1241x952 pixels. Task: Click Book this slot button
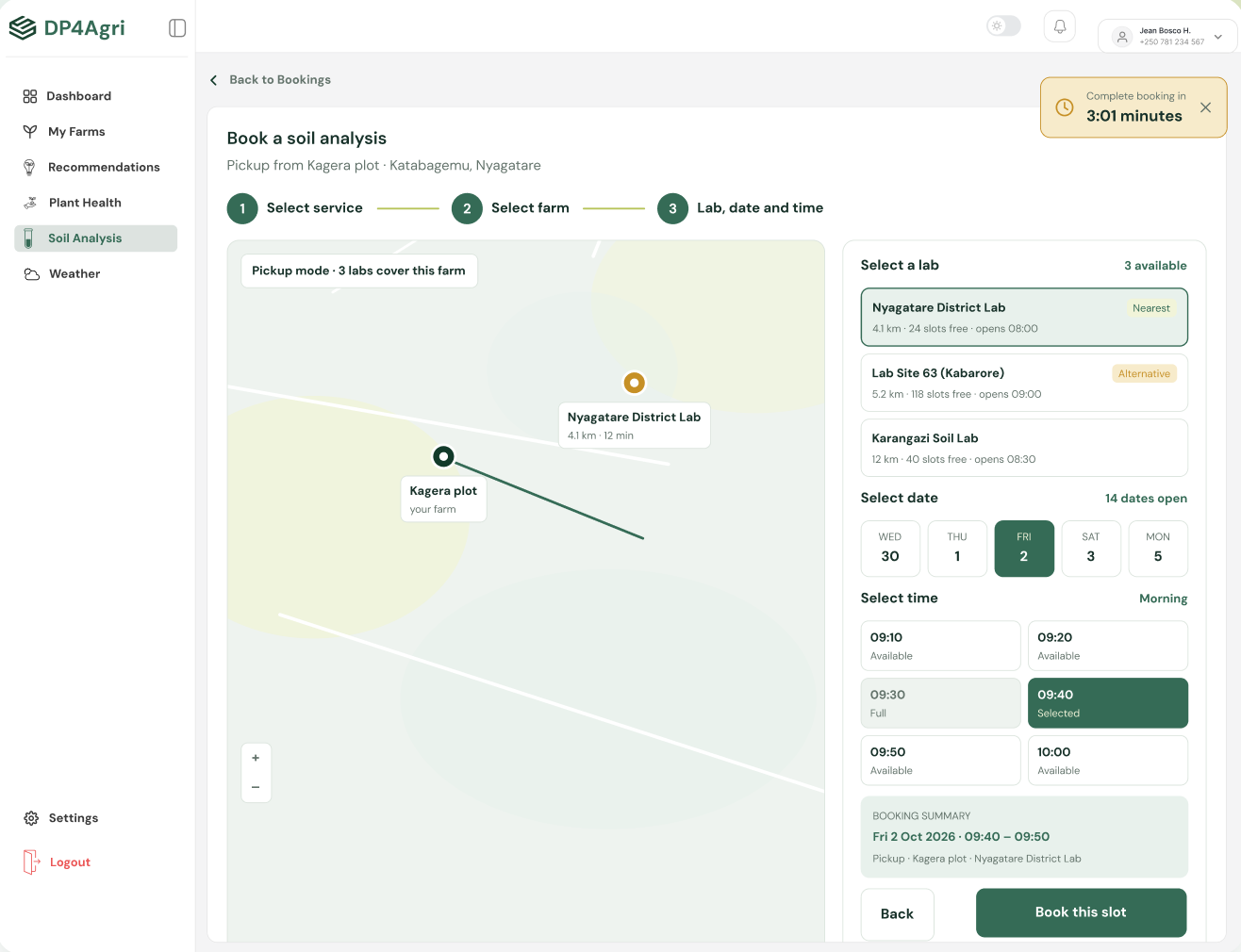click(x=1081, y=912)
